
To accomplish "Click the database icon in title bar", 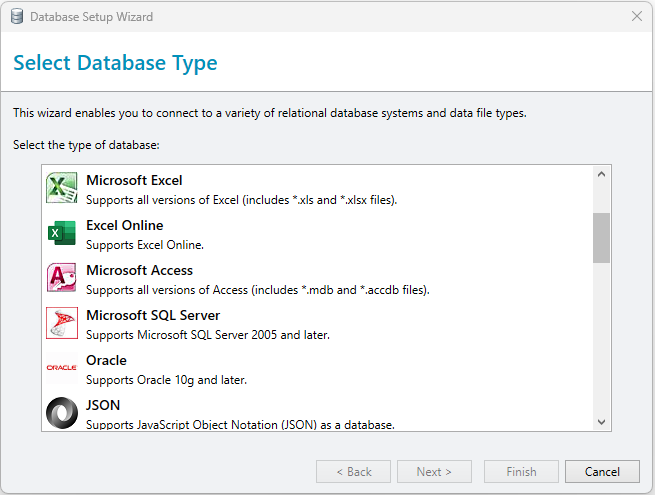I will coord(17,17).
